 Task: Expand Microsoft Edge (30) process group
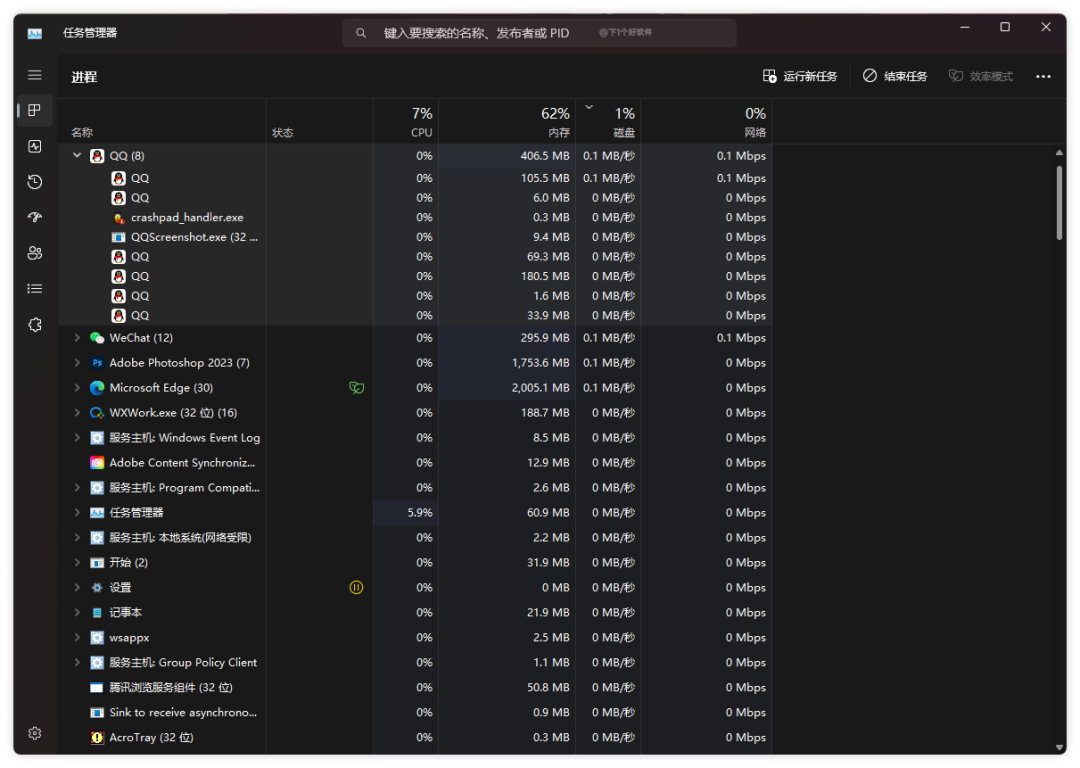click(77, 388)
